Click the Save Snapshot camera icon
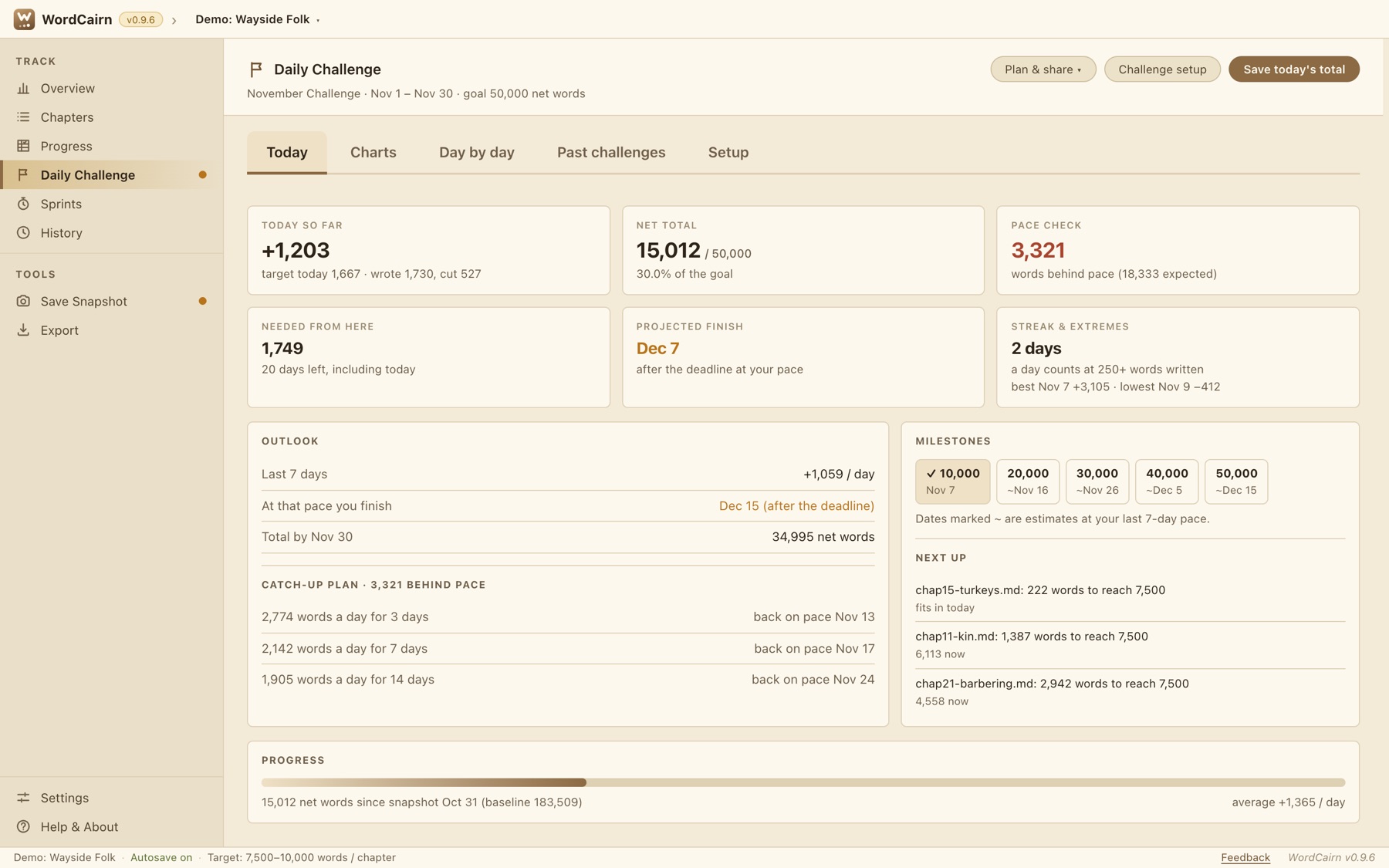The image size is (1389, 868). pyautogui.click(x=23, y=301)
